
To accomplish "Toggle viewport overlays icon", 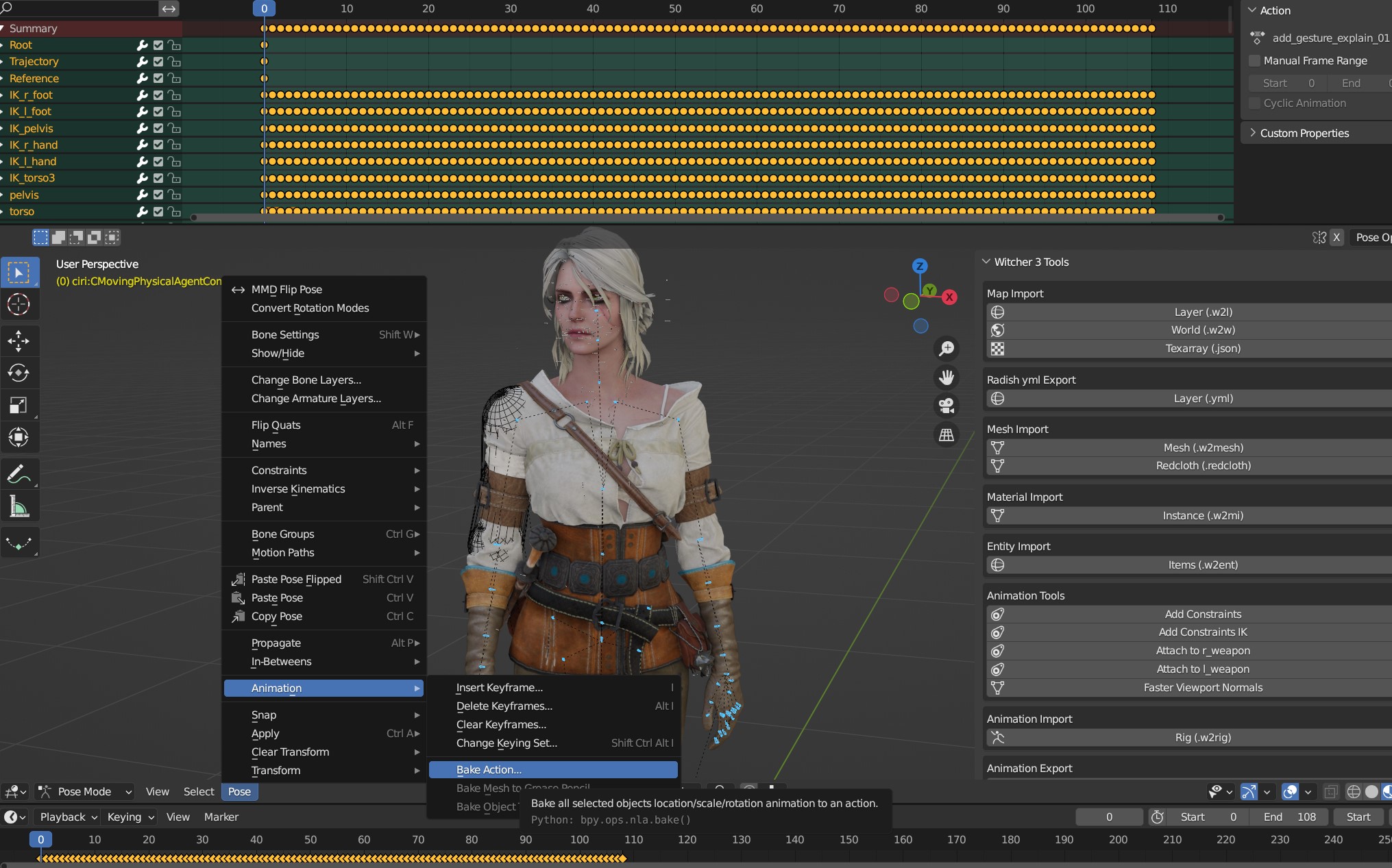I will point(1290,792).
